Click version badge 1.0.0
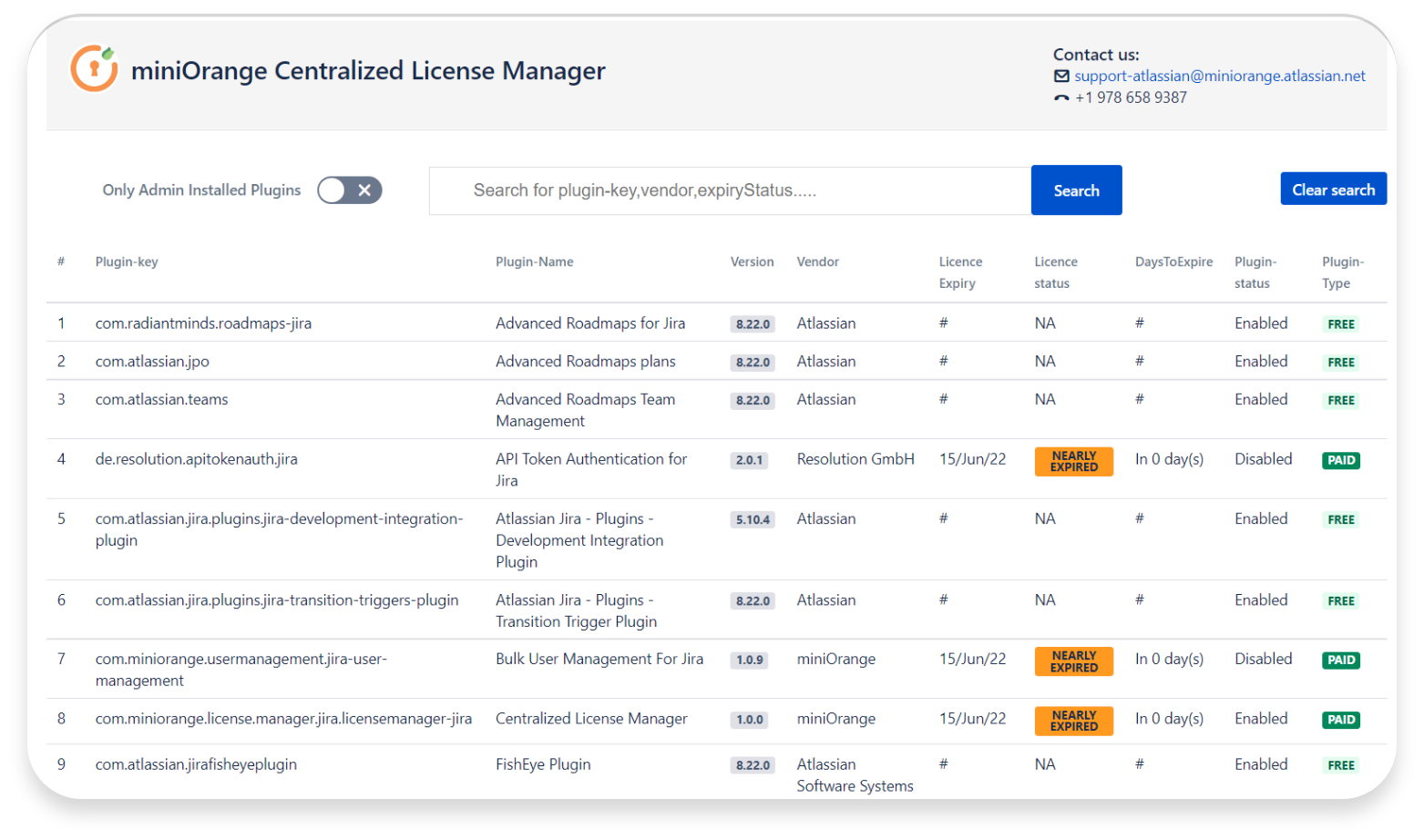Viewport: 1424px width, 840px height. pyautogui.click(x=750, y=720)
